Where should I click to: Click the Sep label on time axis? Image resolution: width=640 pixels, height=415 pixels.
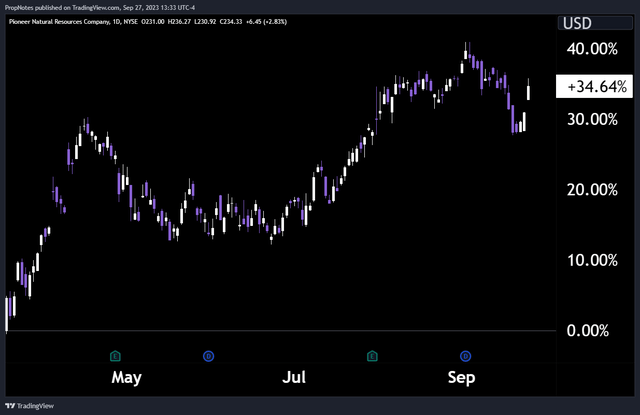[x=461, y=378]
